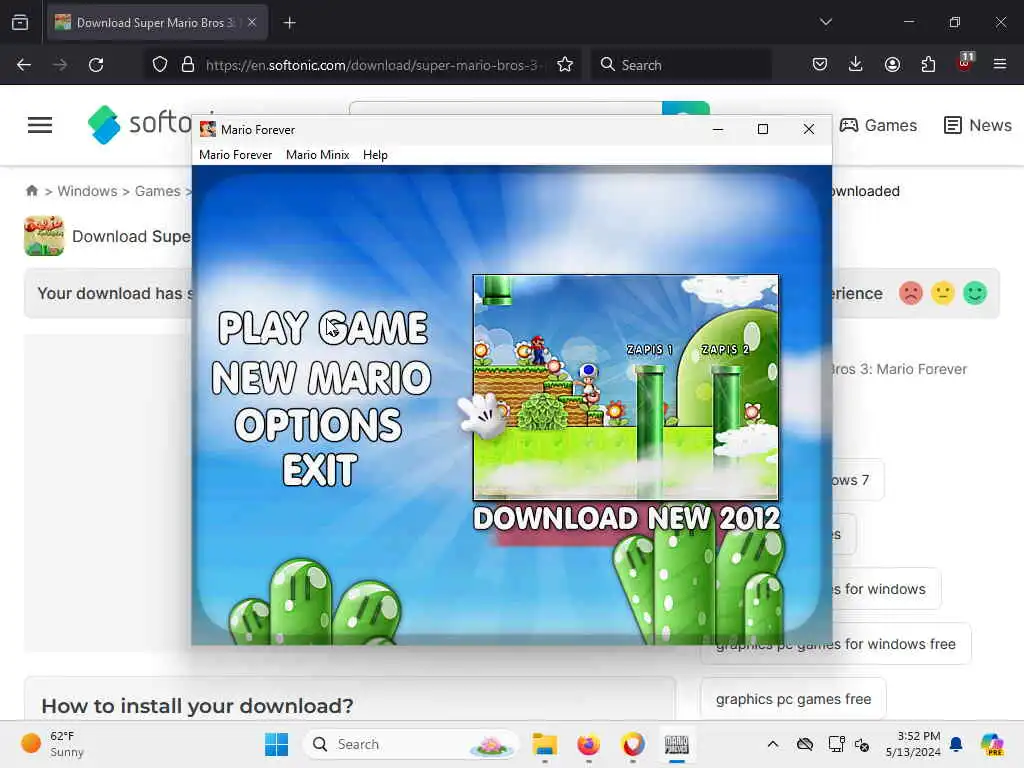Show hidden system tray icons

(x=773, y=744)
